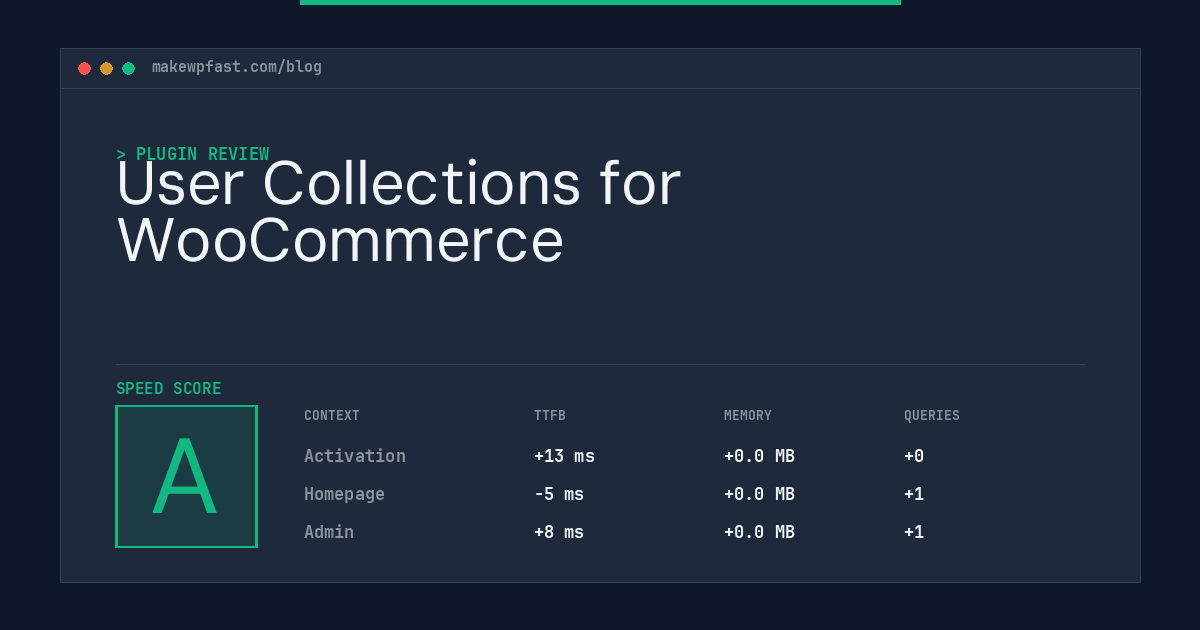Click the 'CONTEXT' column header
1200x630 pixels.
332,416
